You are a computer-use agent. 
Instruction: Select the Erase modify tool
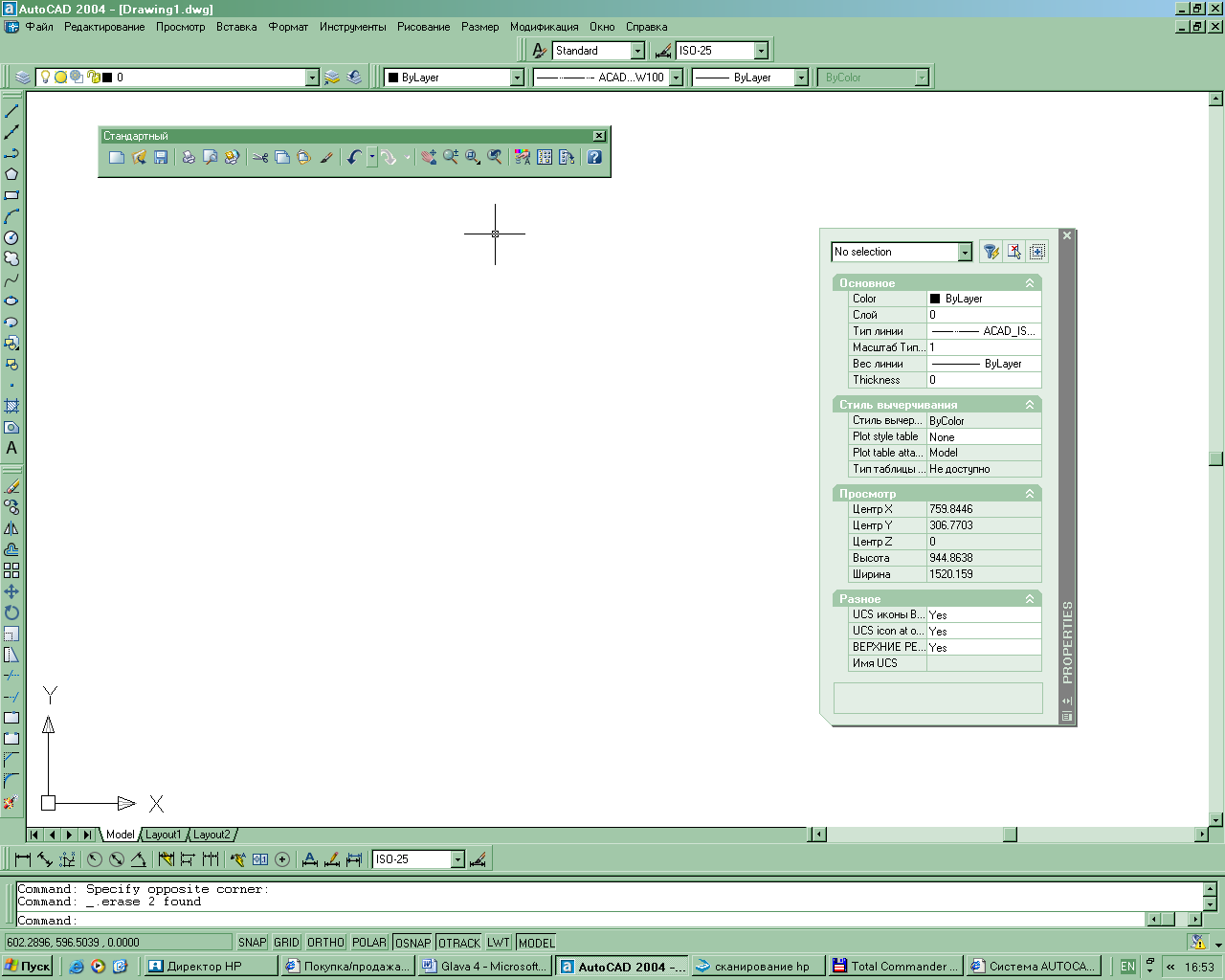tap(11, 486)
